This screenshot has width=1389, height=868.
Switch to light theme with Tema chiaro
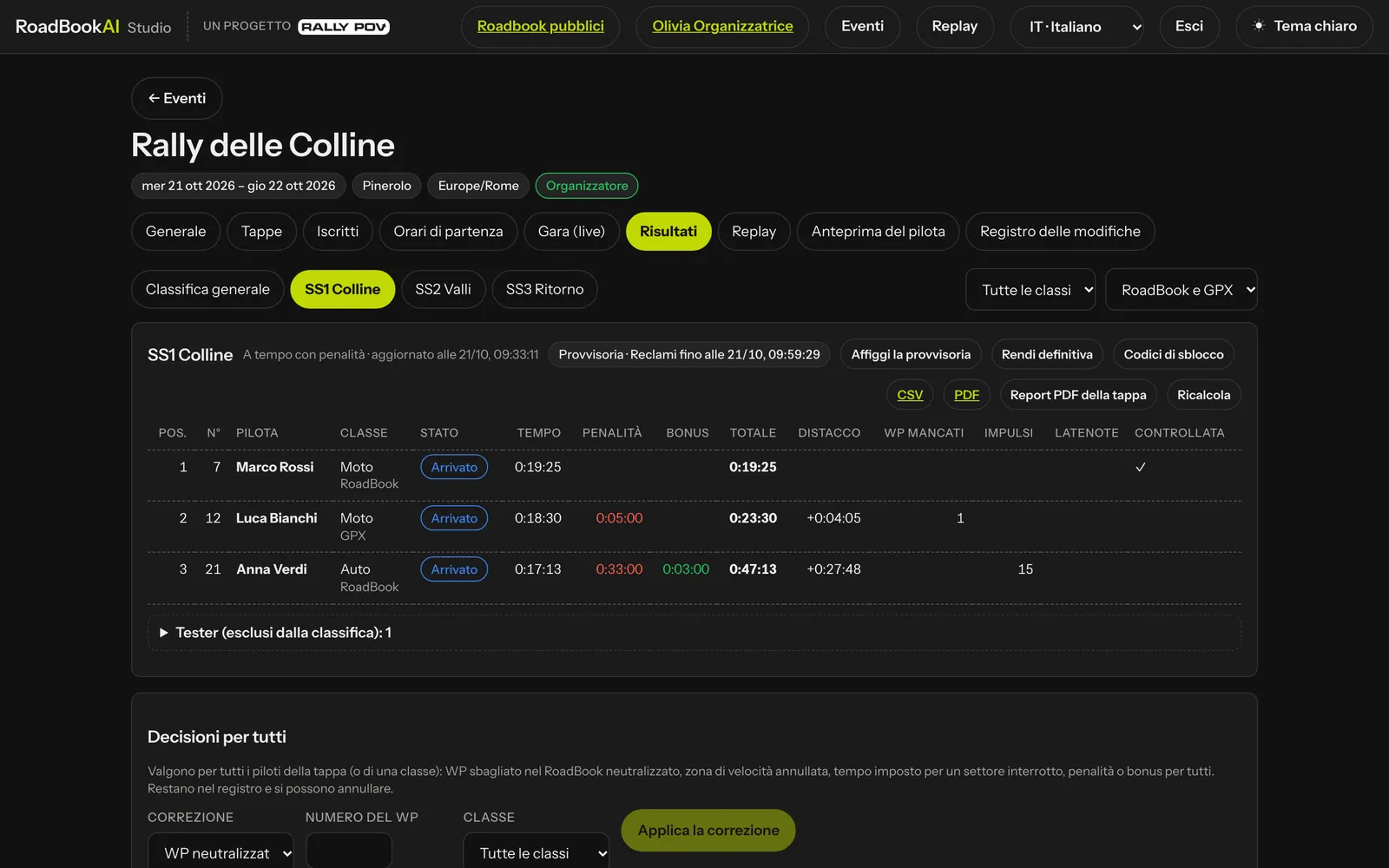tap(1304, 27)
